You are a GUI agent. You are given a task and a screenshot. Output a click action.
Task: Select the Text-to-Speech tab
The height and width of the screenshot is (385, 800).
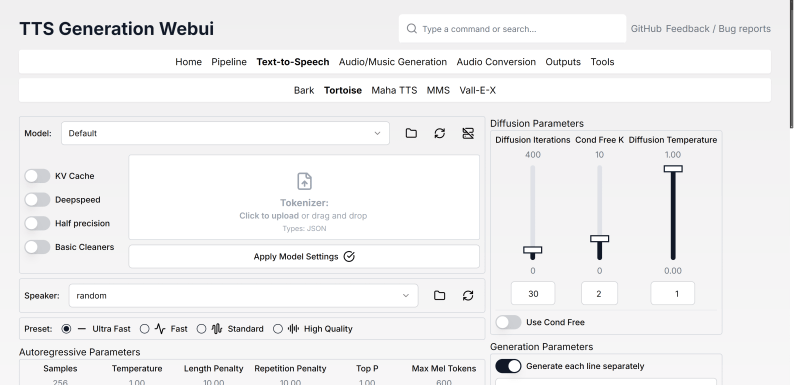coord(293,62)
